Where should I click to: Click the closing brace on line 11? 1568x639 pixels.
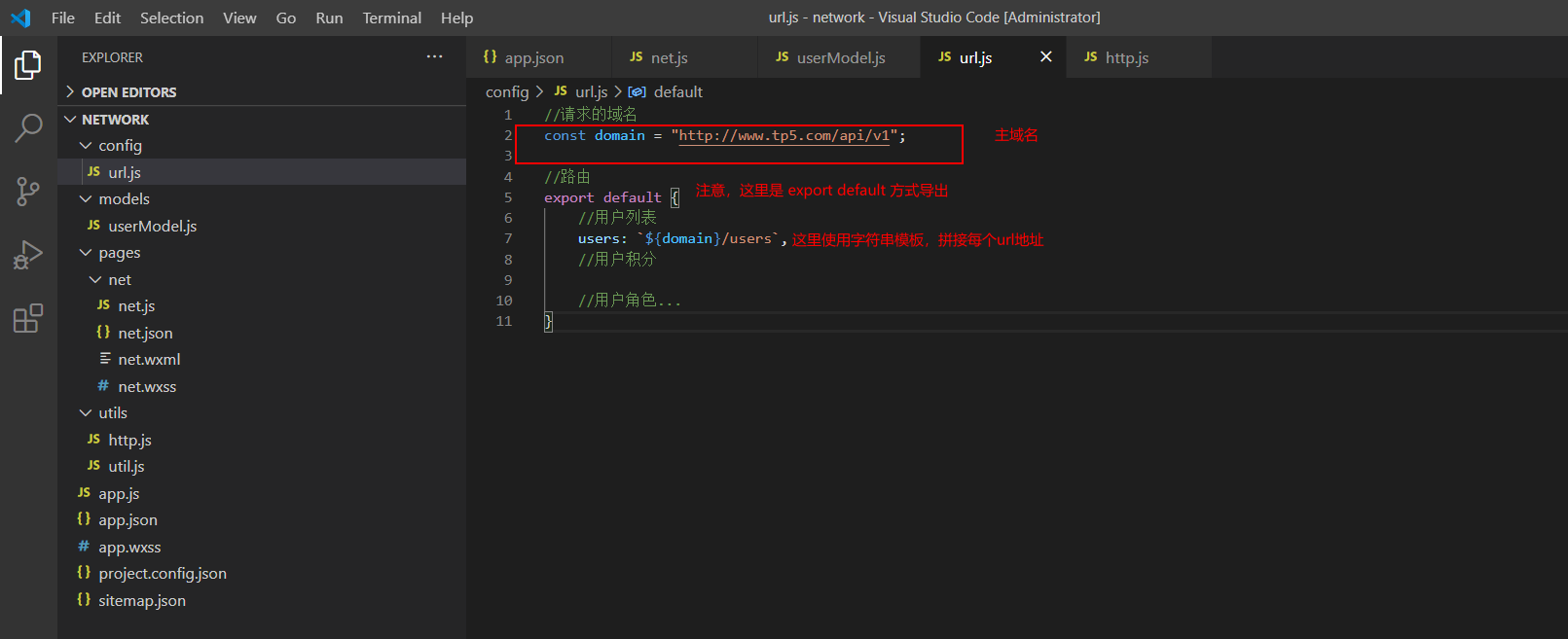(x=548, y=321)
